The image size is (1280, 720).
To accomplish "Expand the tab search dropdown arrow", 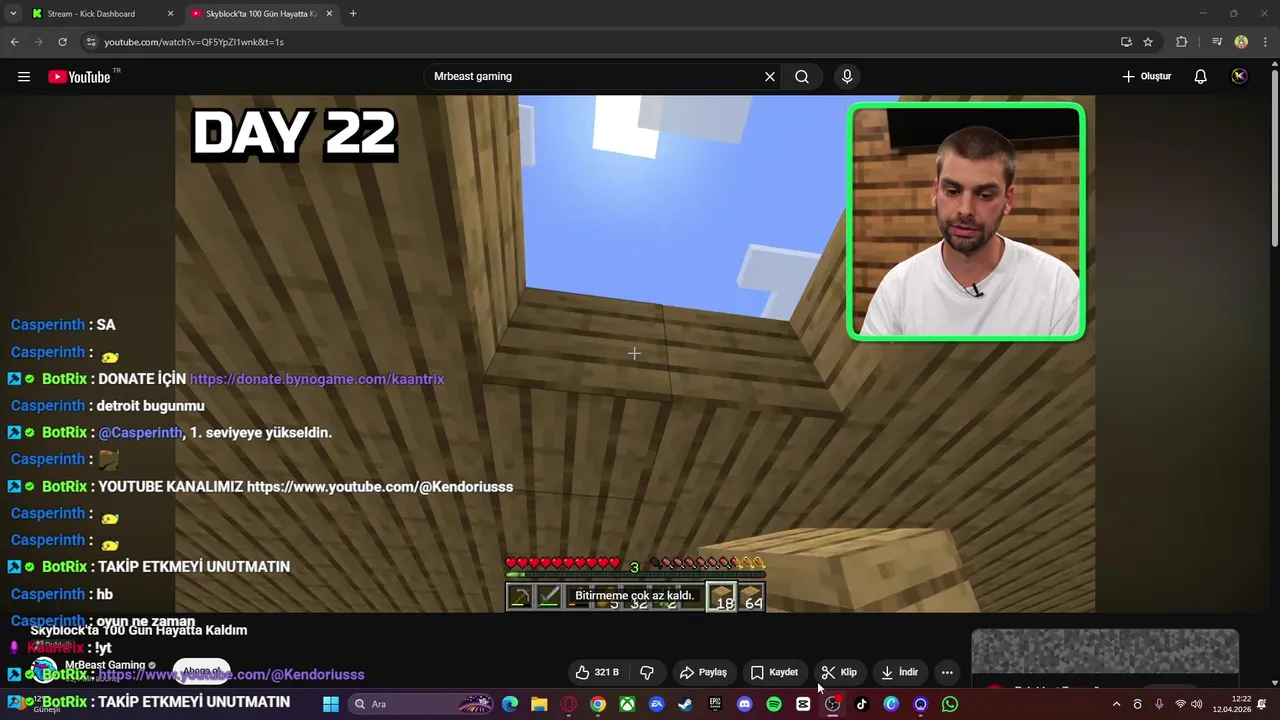I will [x=13, y=14].
